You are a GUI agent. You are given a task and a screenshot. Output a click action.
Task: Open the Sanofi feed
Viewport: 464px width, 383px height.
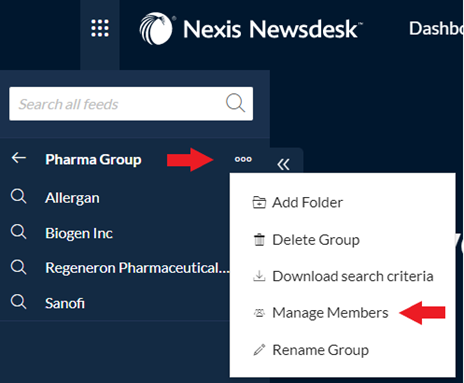coord(65,303)
